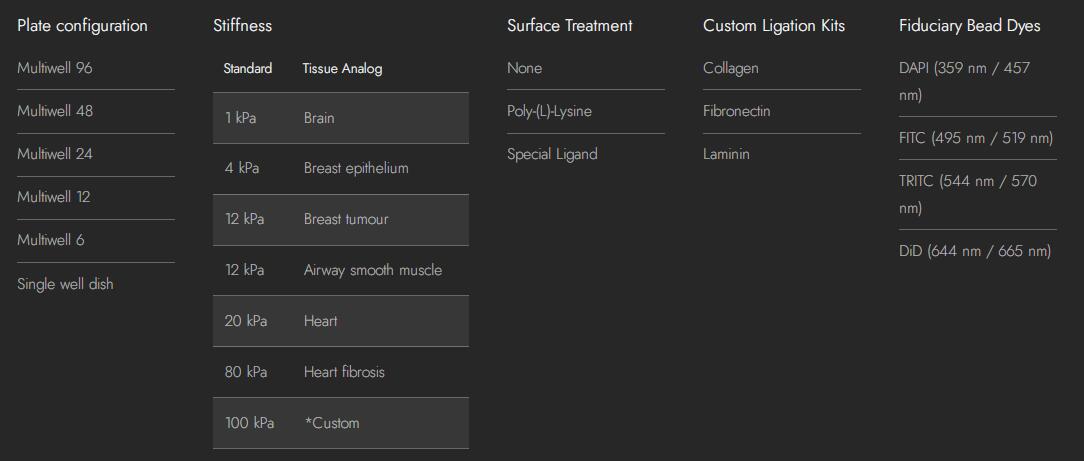
Task: Select the Multiwell 96 plate option
Action: (55, 68)
